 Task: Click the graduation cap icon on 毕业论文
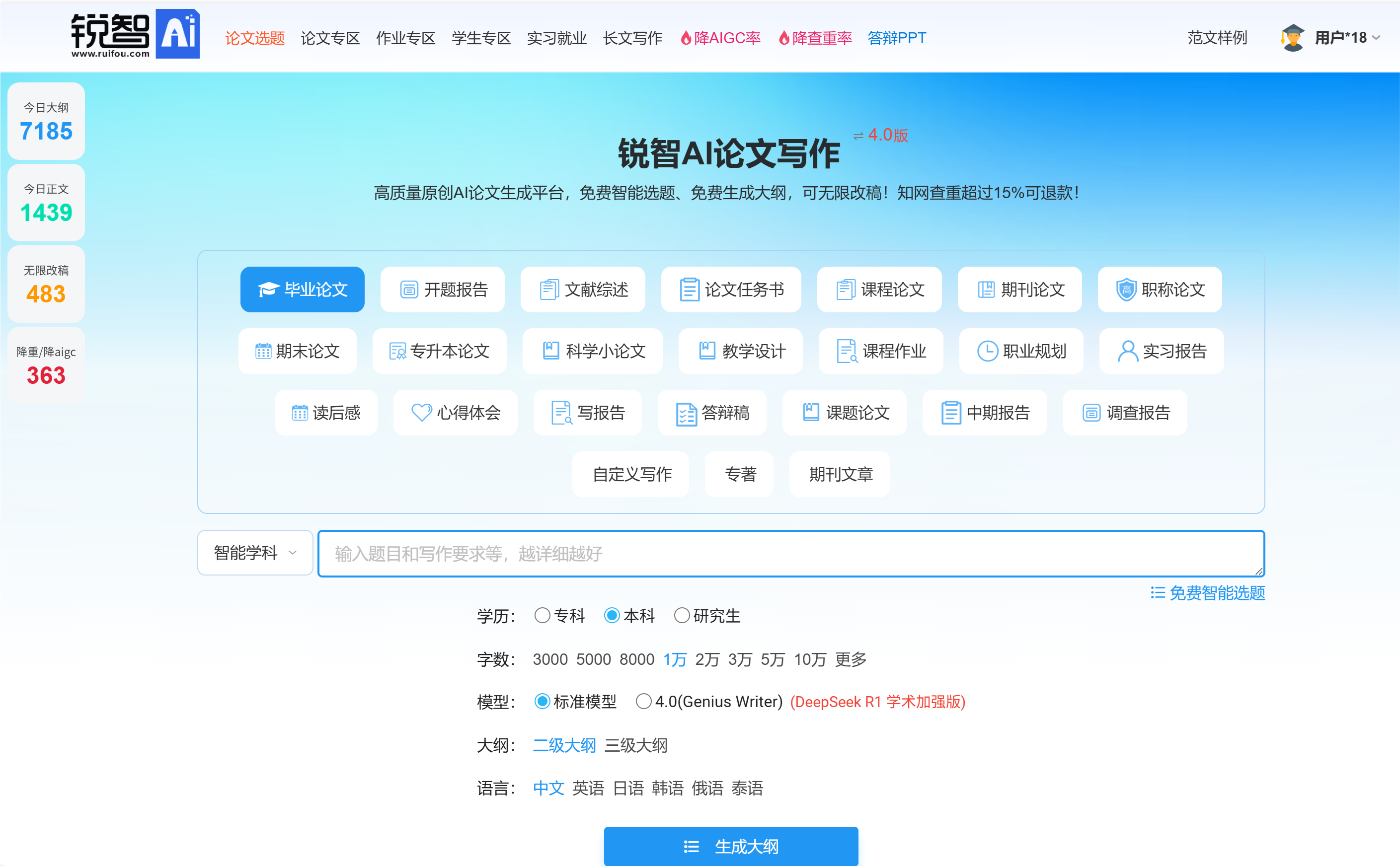click(268, 290)
